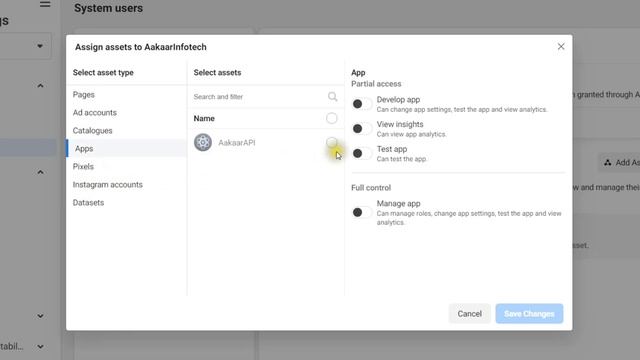Open the hamburger menu icon
The width and height of the screenshot is (640, 360).
pos(45,4)
